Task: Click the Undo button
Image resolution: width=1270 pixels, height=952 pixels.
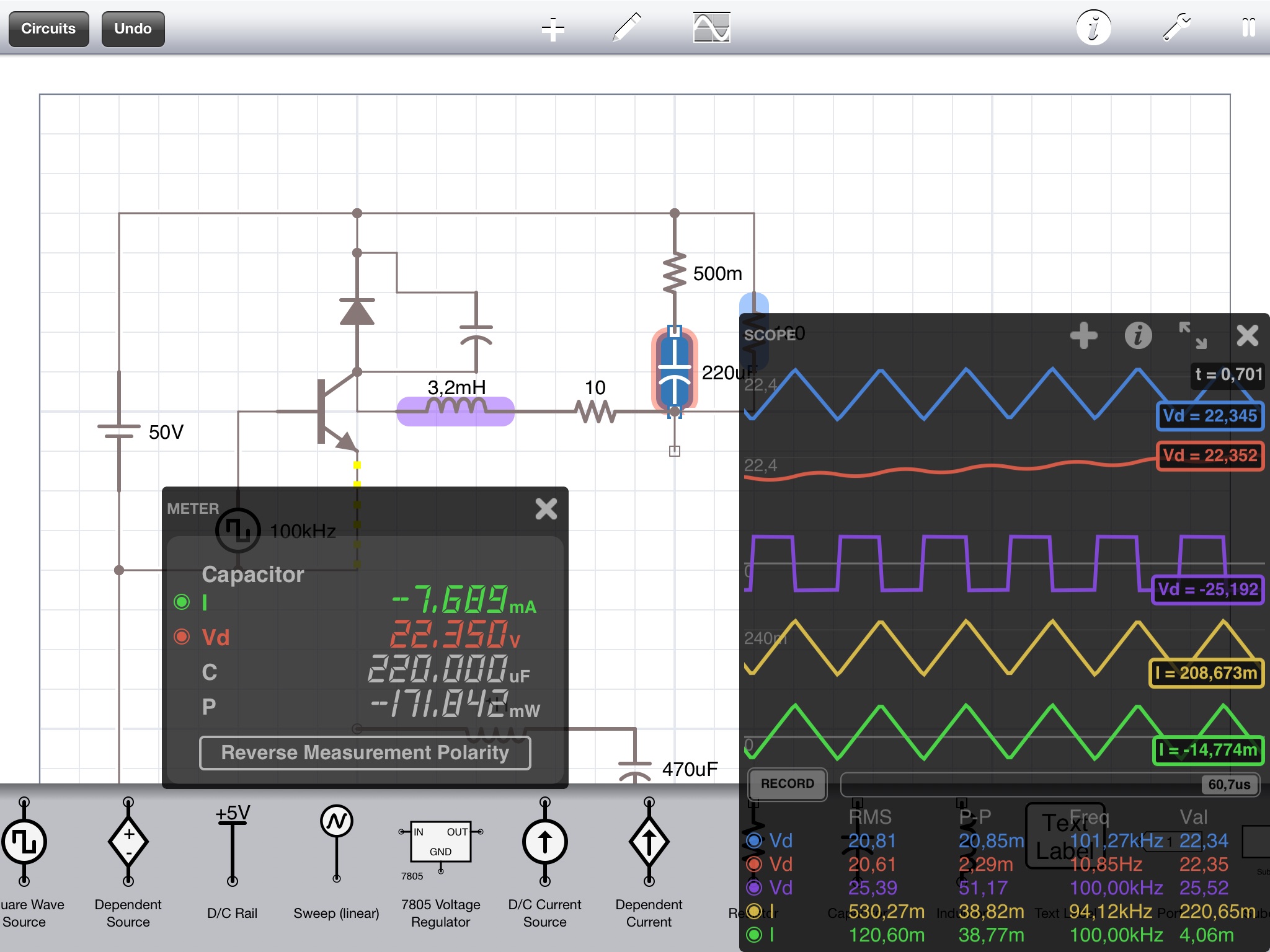Action: pyautogui.click(x=133, y=29)
